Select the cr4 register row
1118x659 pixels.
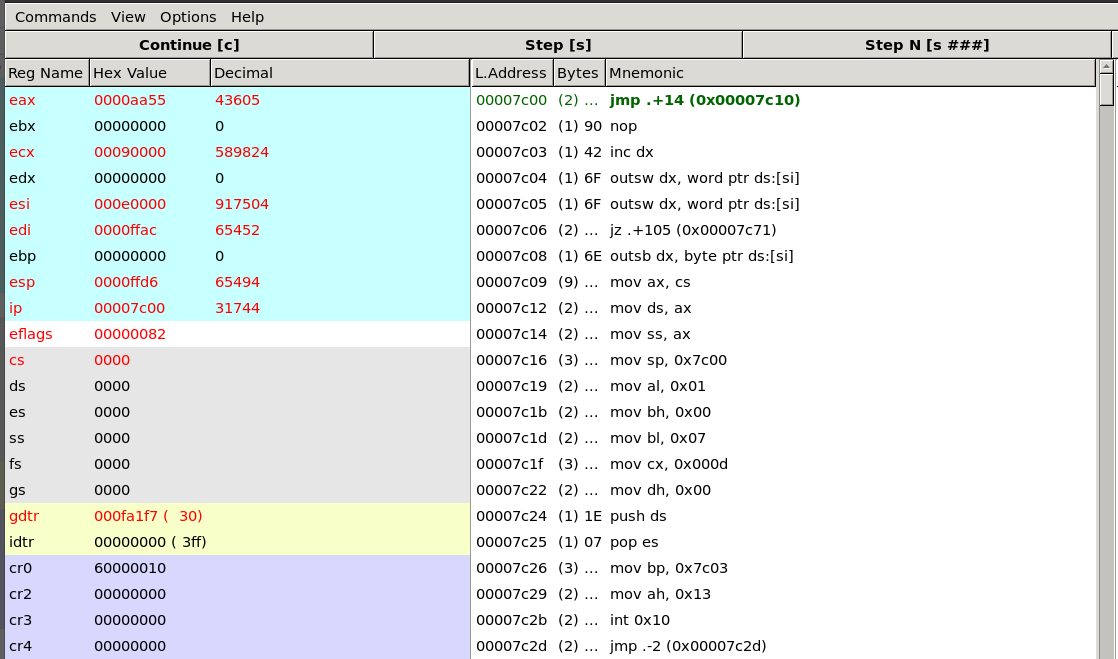coord(237,646)
